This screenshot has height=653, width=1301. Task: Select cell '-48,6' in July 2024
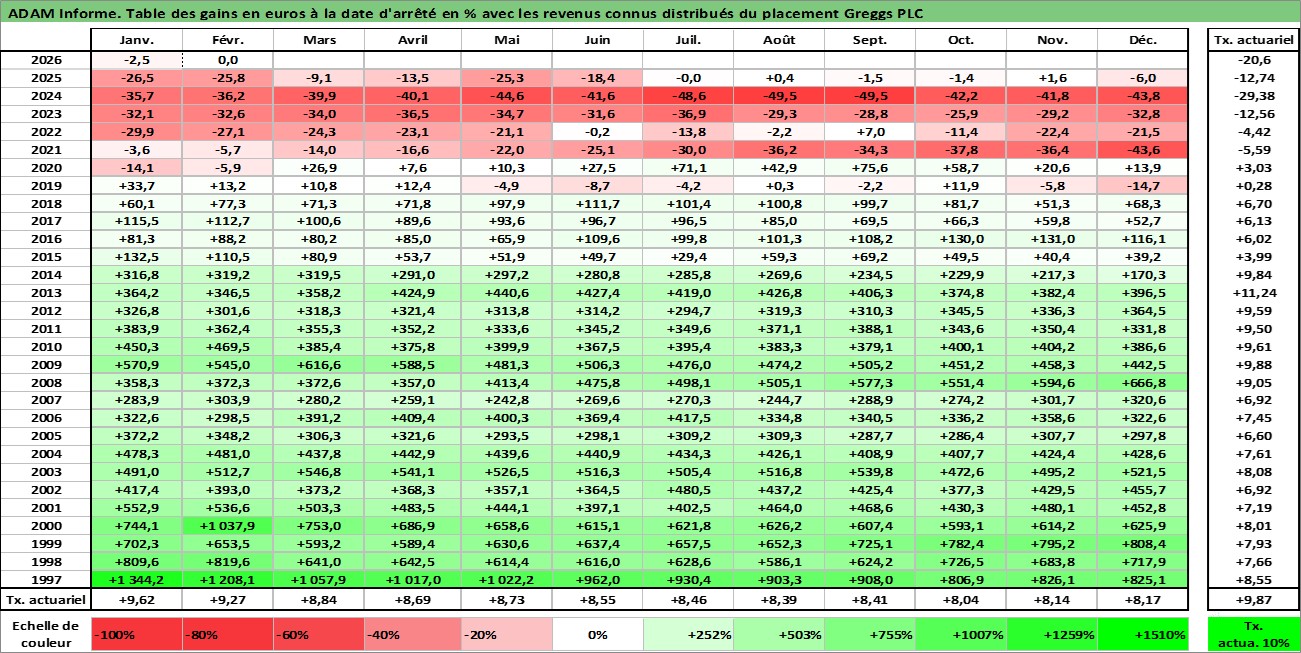[x=688, y=96]
